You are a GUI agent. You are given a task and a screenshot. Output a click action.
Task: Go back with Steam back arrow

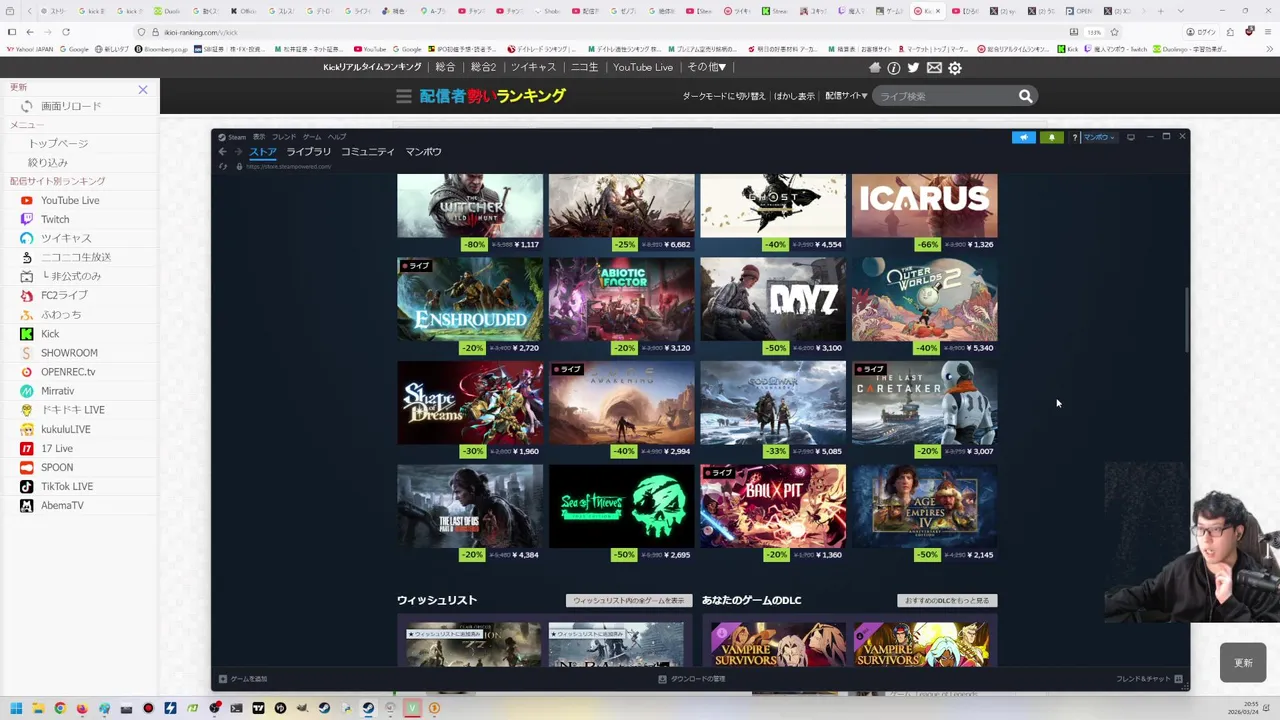point(223,152)
